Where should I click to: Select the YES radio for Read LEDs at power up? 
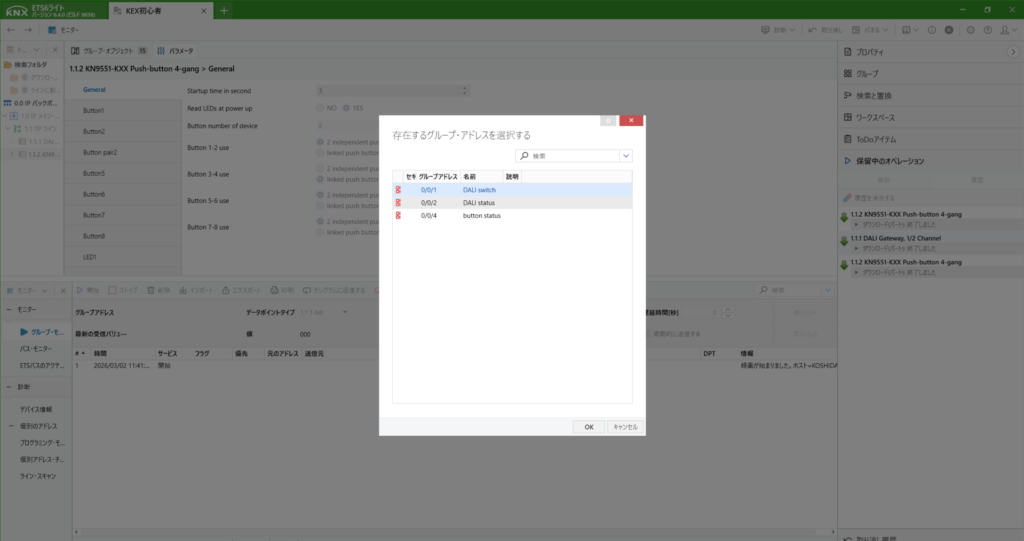pos(346,108)
